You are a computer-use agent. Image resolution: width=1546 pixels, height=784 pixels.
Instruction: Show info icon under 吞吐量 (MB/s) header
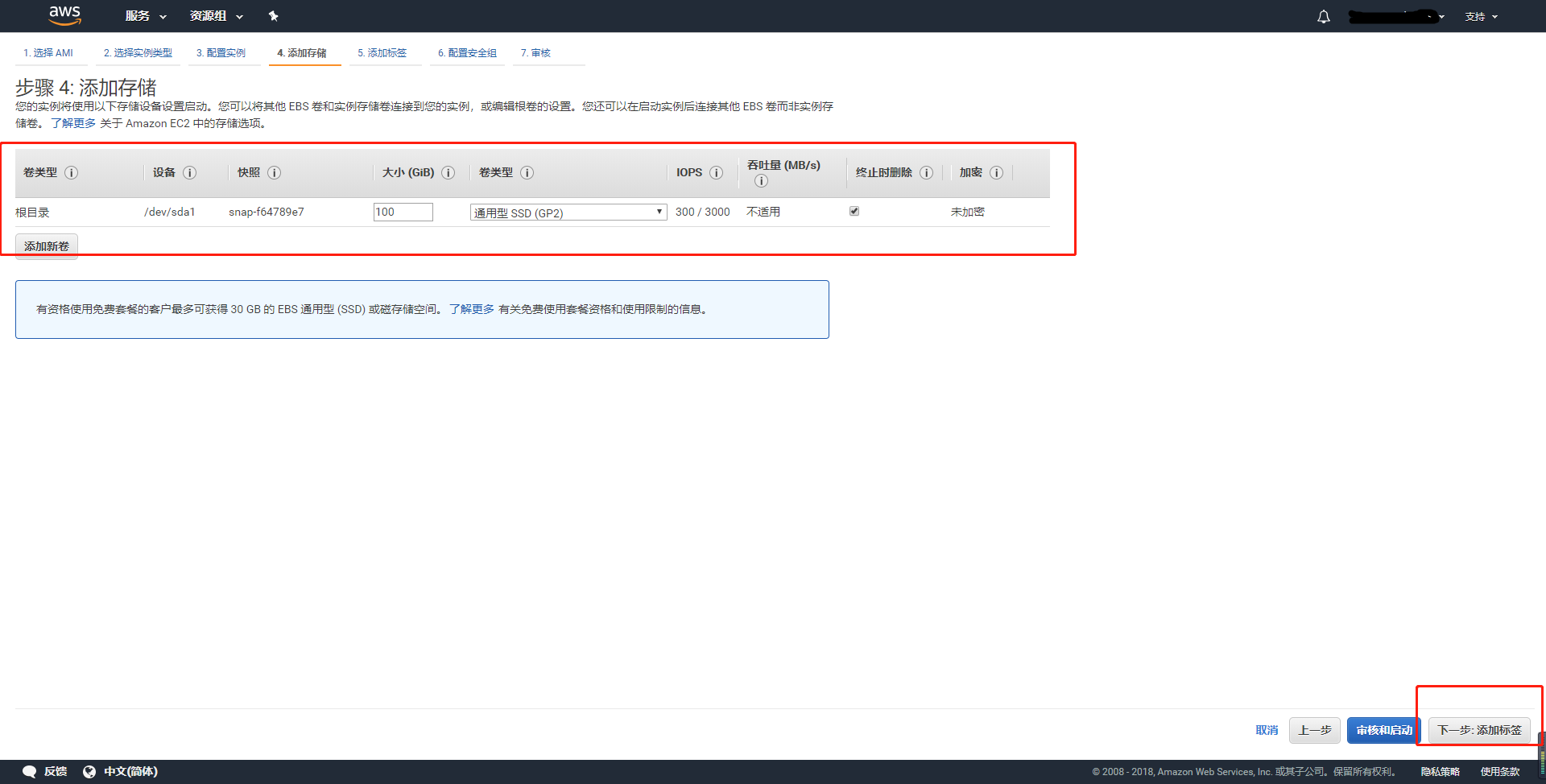point(762,181)
